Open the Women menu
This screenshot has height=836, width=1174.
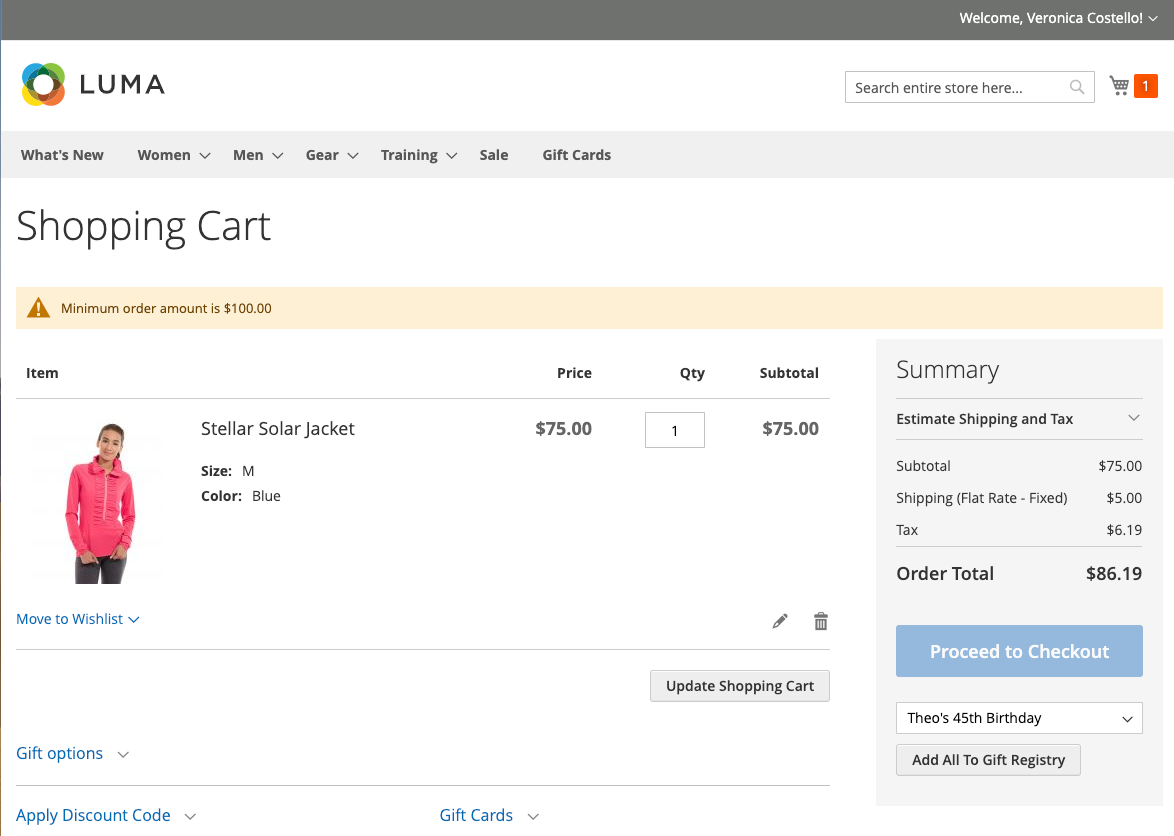[x=174, y=155]
